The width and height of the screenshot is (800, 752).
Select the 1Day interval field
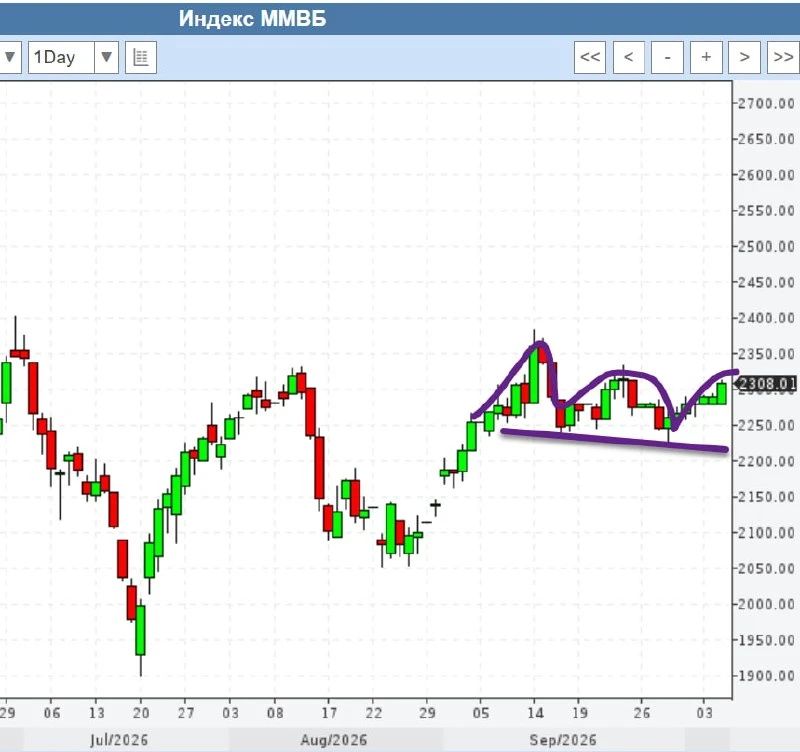click(61, 57)
